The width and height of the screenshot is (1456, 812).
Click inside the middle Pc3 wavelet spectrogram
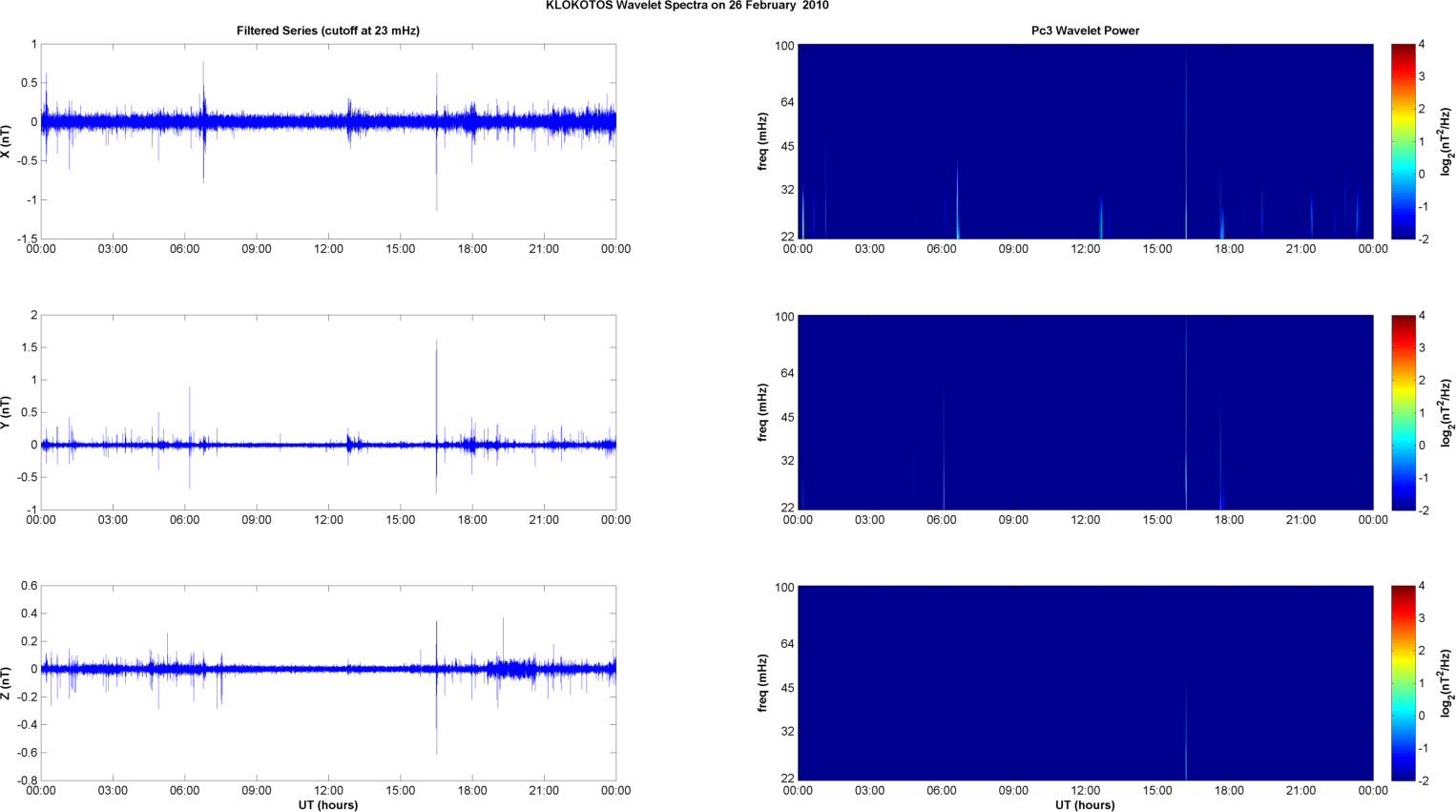coord(1085,412)
